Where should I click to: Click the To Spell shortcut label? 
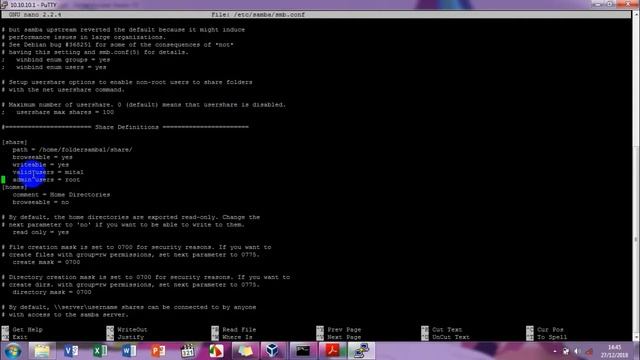coord(552,337)
